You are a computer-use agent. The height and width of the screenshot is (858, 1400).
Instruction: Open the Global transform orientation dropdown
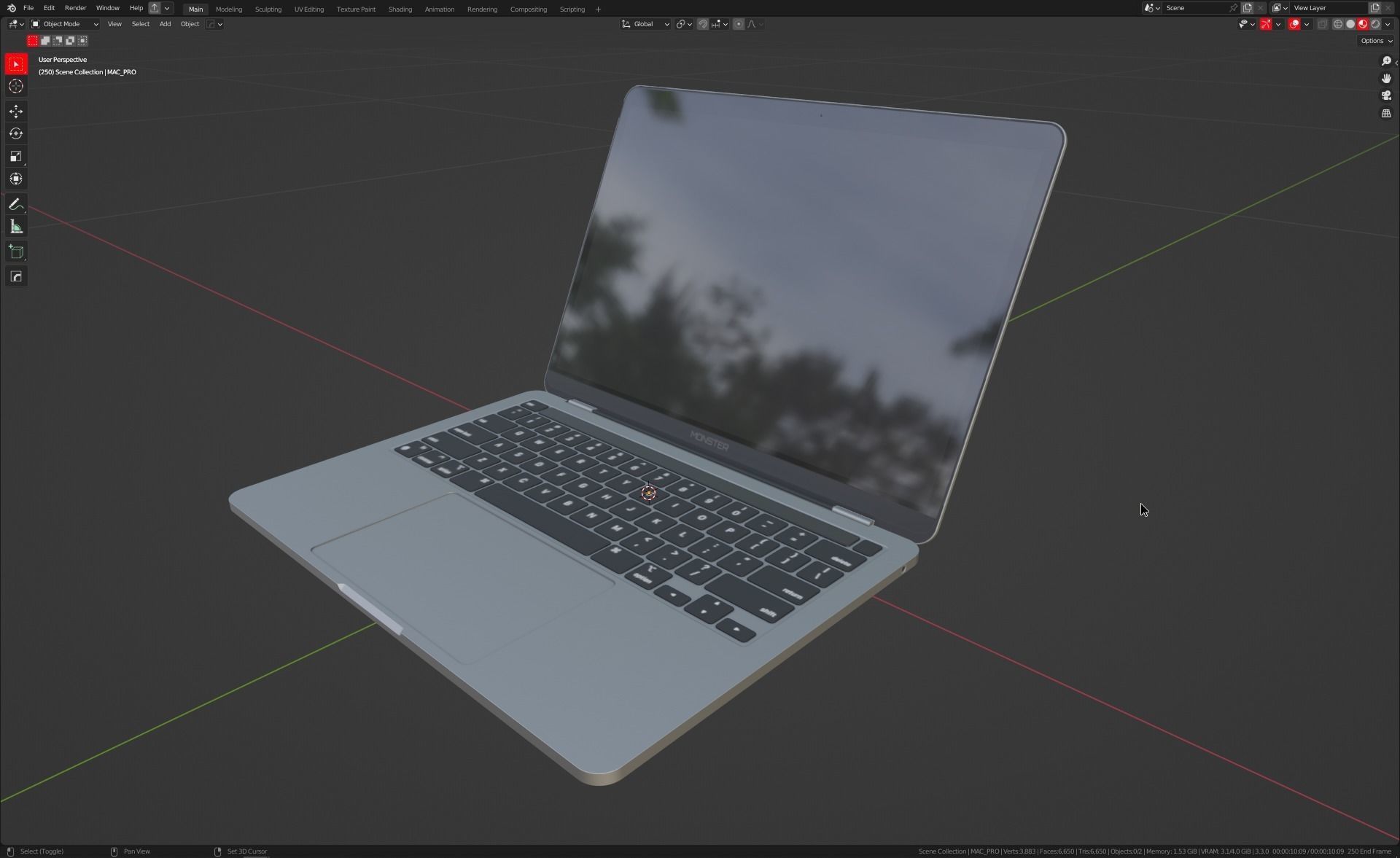coord(645,24)
